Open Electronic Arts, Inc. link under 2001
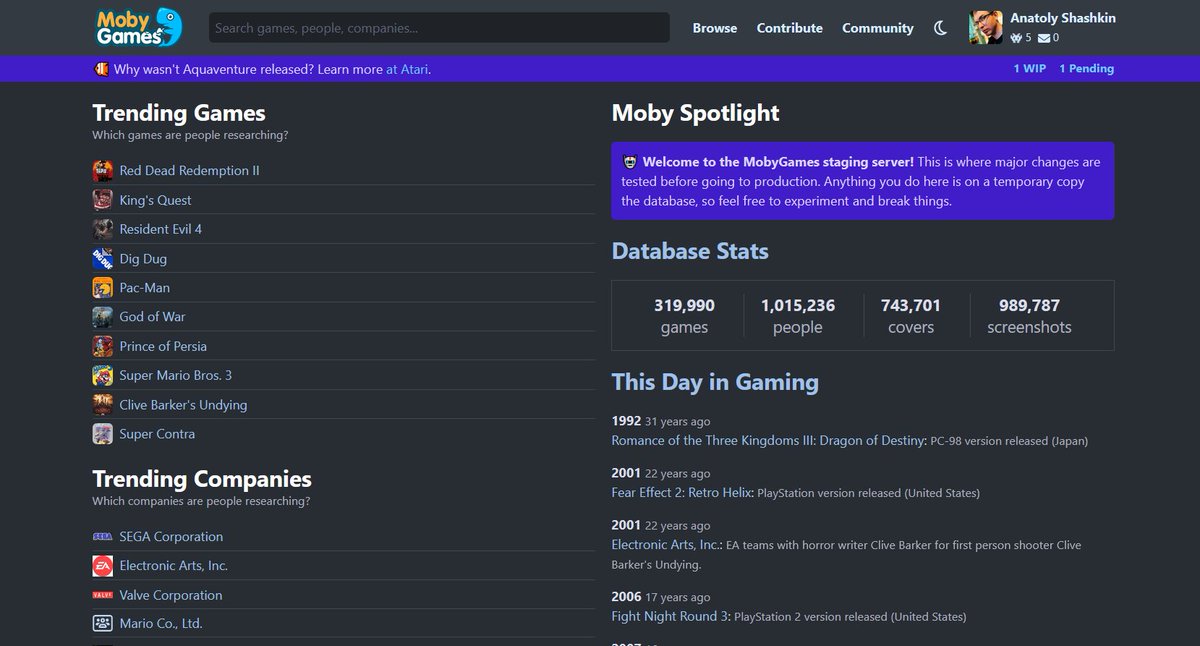 667,545
